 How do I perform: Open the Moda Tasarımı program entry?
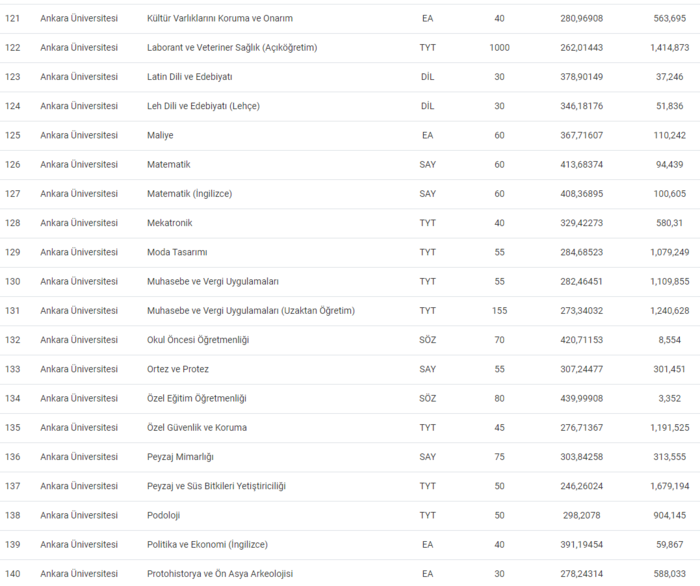point(177,252)
